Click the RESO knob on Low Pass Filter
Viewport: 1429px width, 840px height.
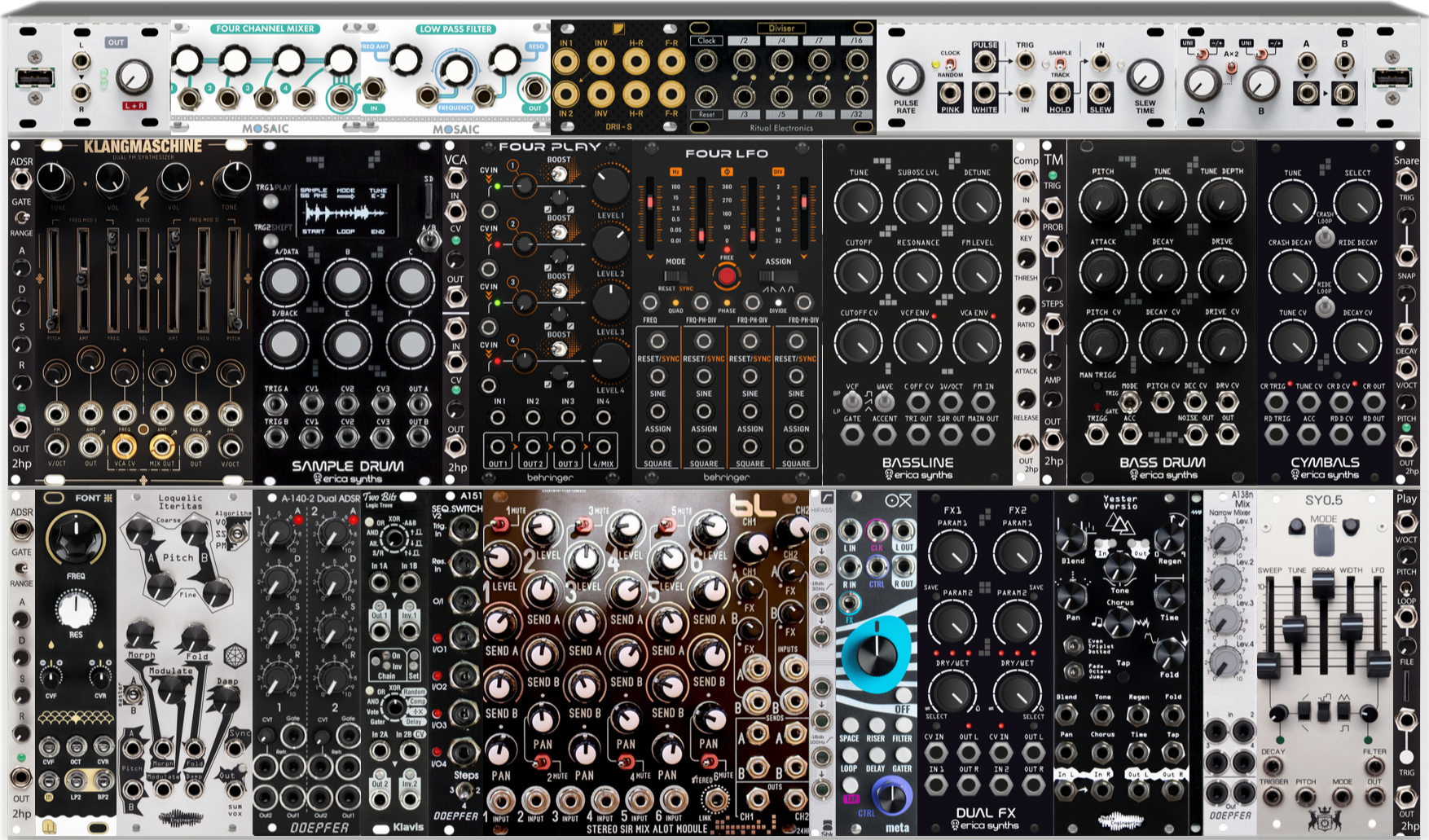point(505,59)
